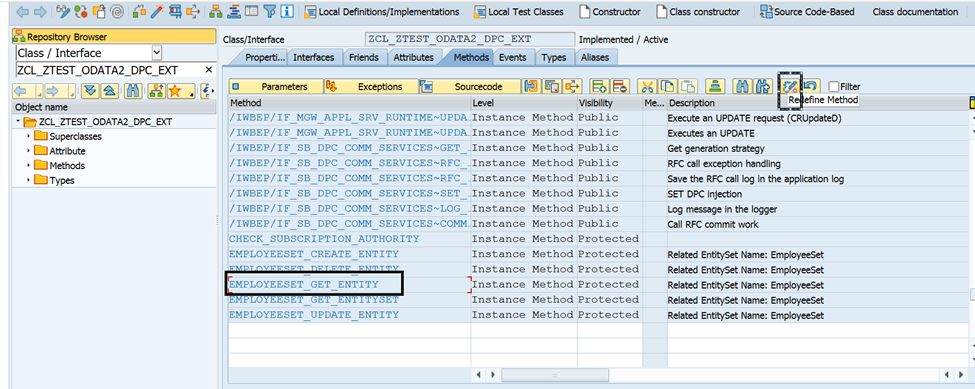
Task: Expand the Attribute folder node
Action: [x=28, y=151]
